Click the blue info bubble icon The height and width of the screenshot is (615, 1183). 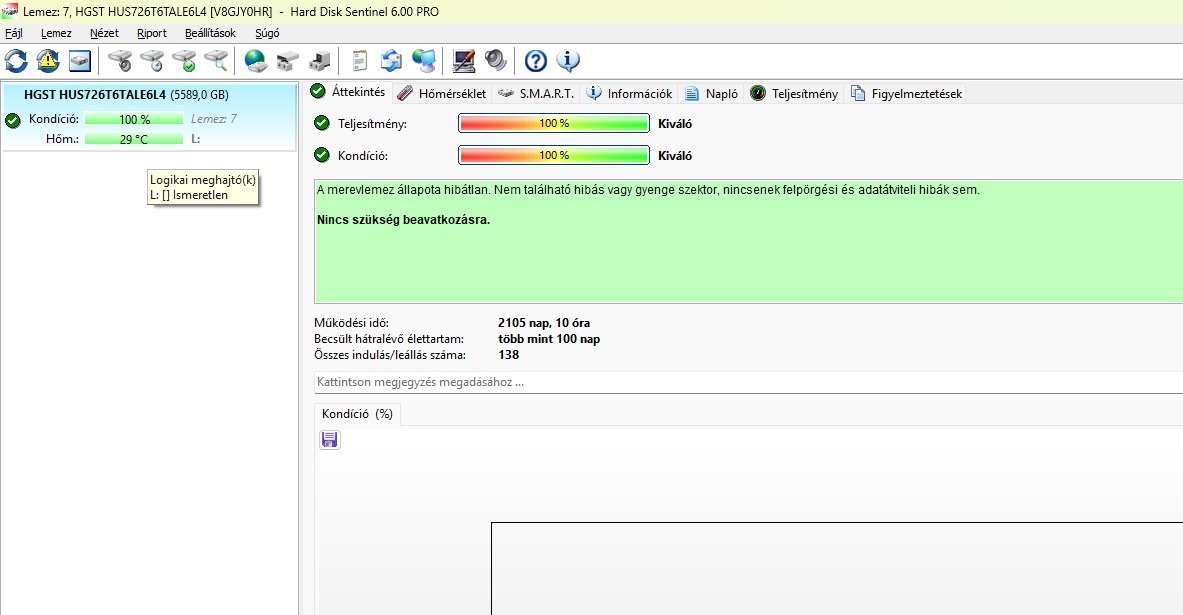point(567,60)
